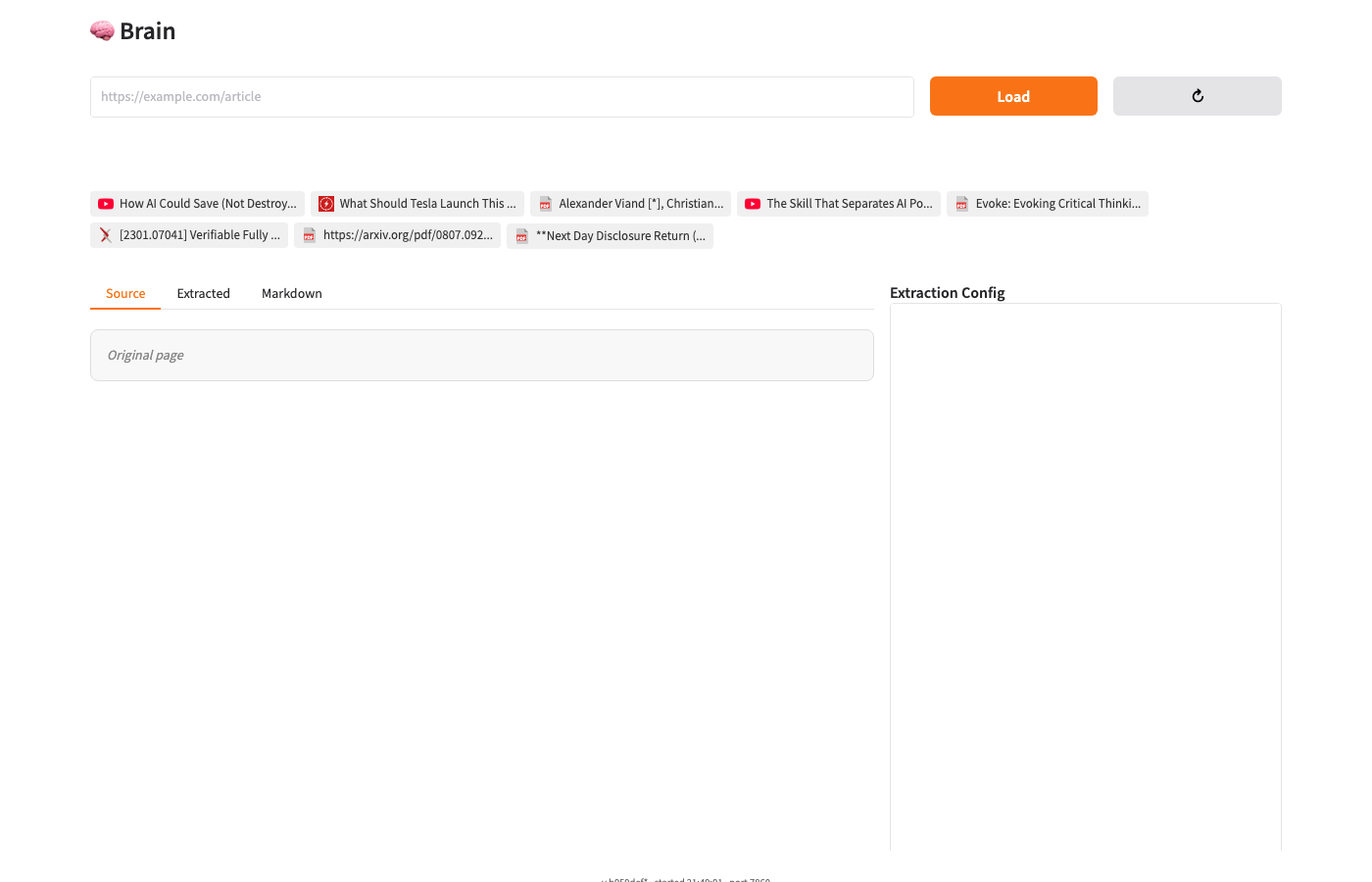Screen dimensions: 1372x882
Task: Click the YouTube icon on 'How AI Could Save' chip
Action: click(x=106, y=204)
